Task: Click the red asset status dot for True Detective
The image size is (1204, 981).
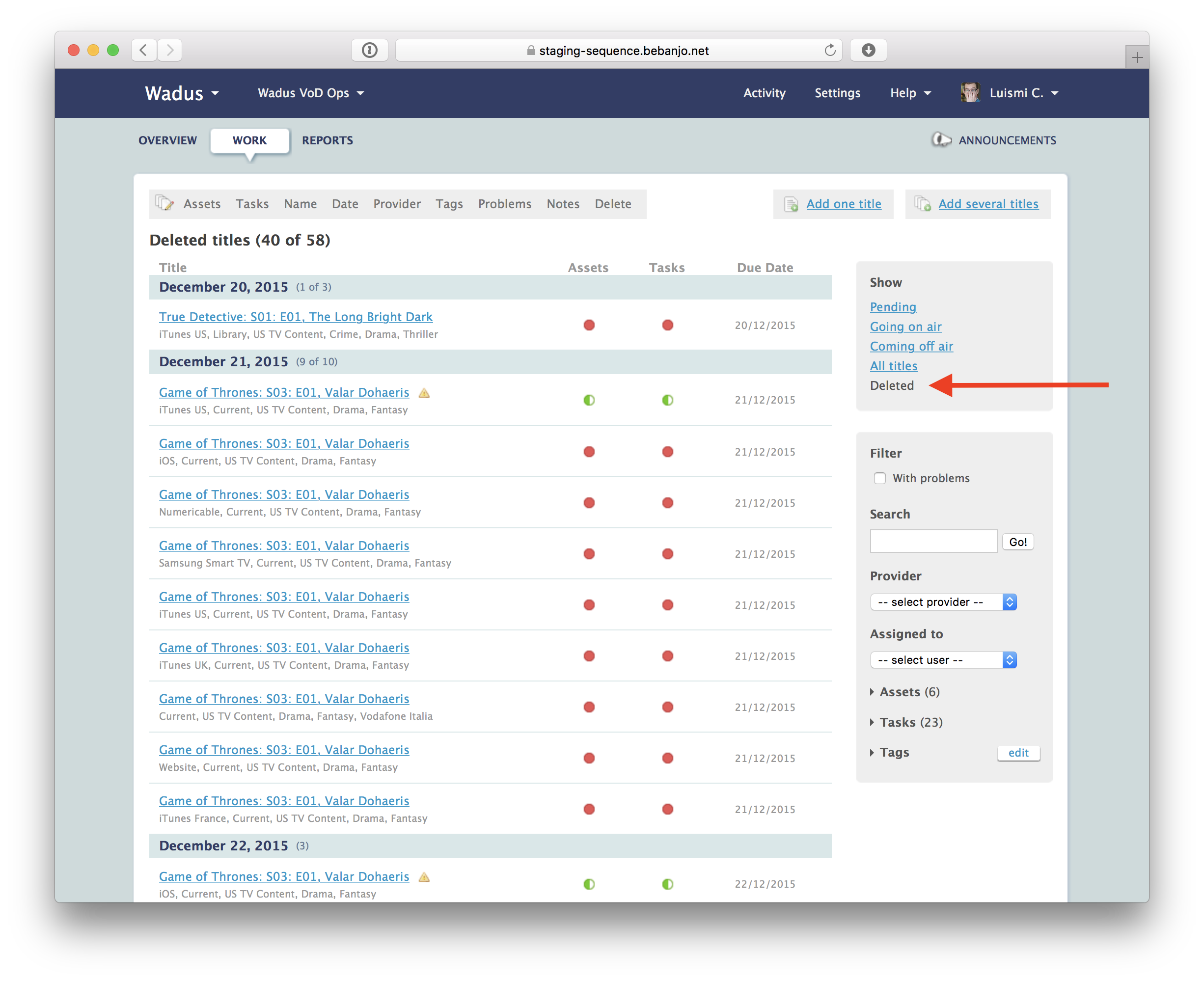Action: pyautogui.click(x=589, y=325)
